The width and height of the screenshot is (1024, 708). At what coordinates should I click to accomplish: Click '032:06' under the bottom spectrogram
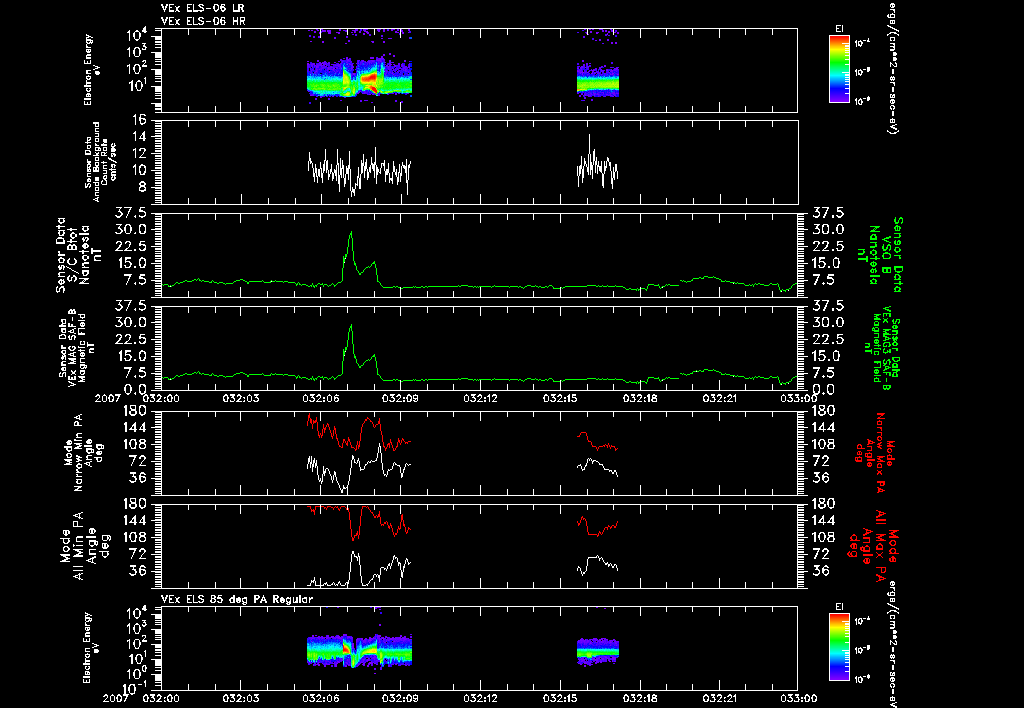tap(321, 698)
